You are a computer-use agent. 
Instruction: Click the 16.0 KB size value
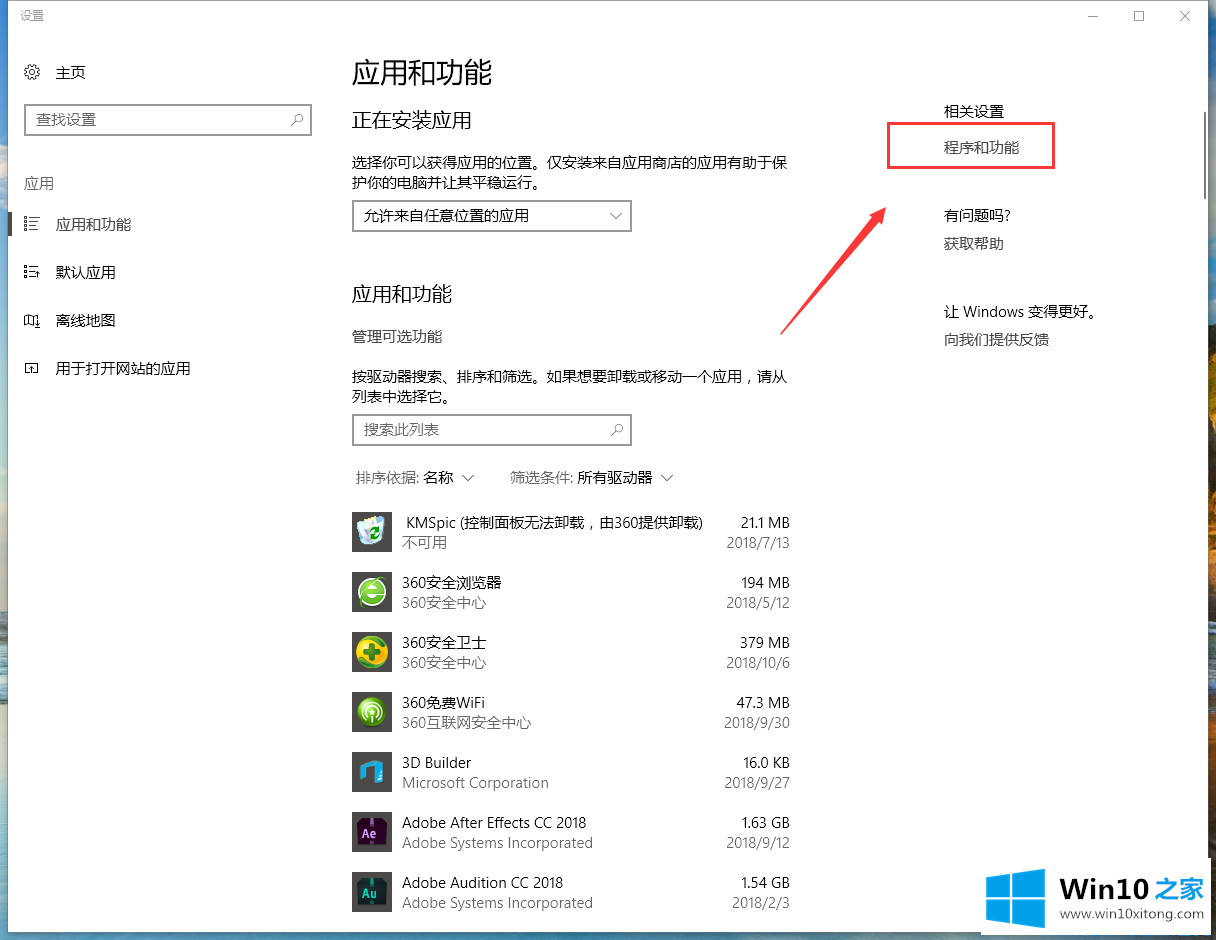[x=766, y=762]
